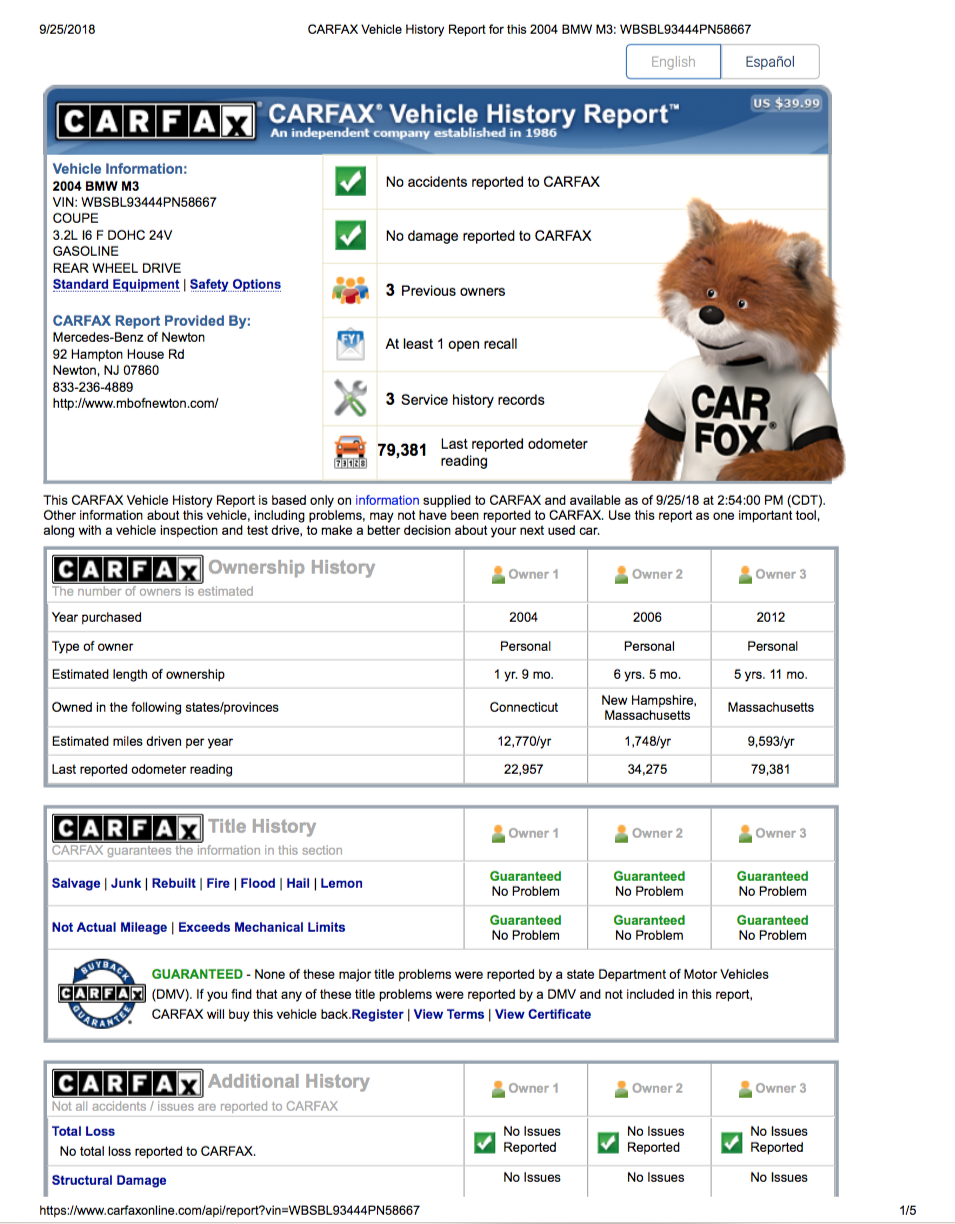Click Owner 2 miles per year 1,748/yr
The width and height of the screenshot is (955, 1224).
click(648, 742)
